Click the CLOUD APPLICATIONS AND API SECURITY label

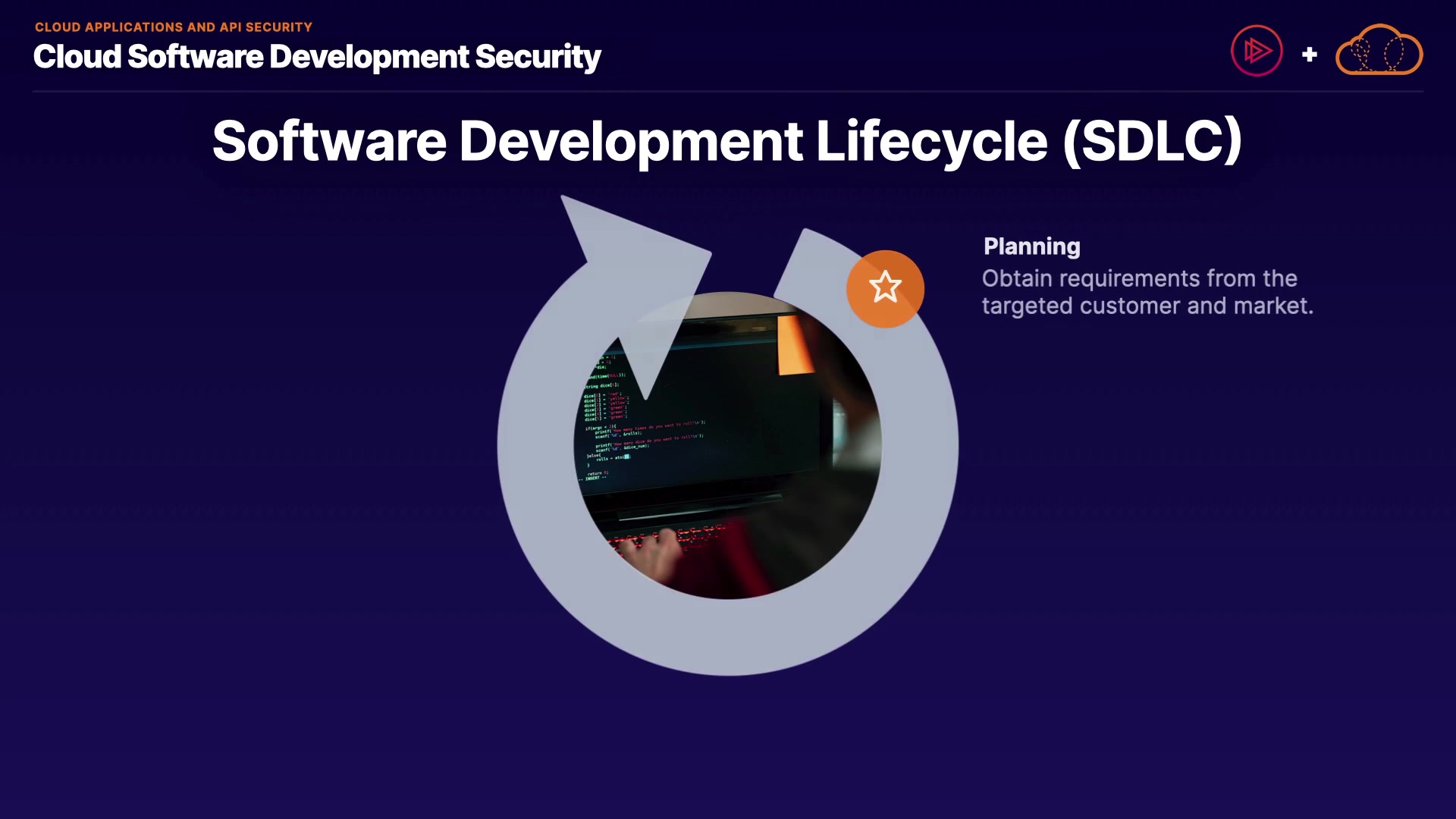point(174,27)
